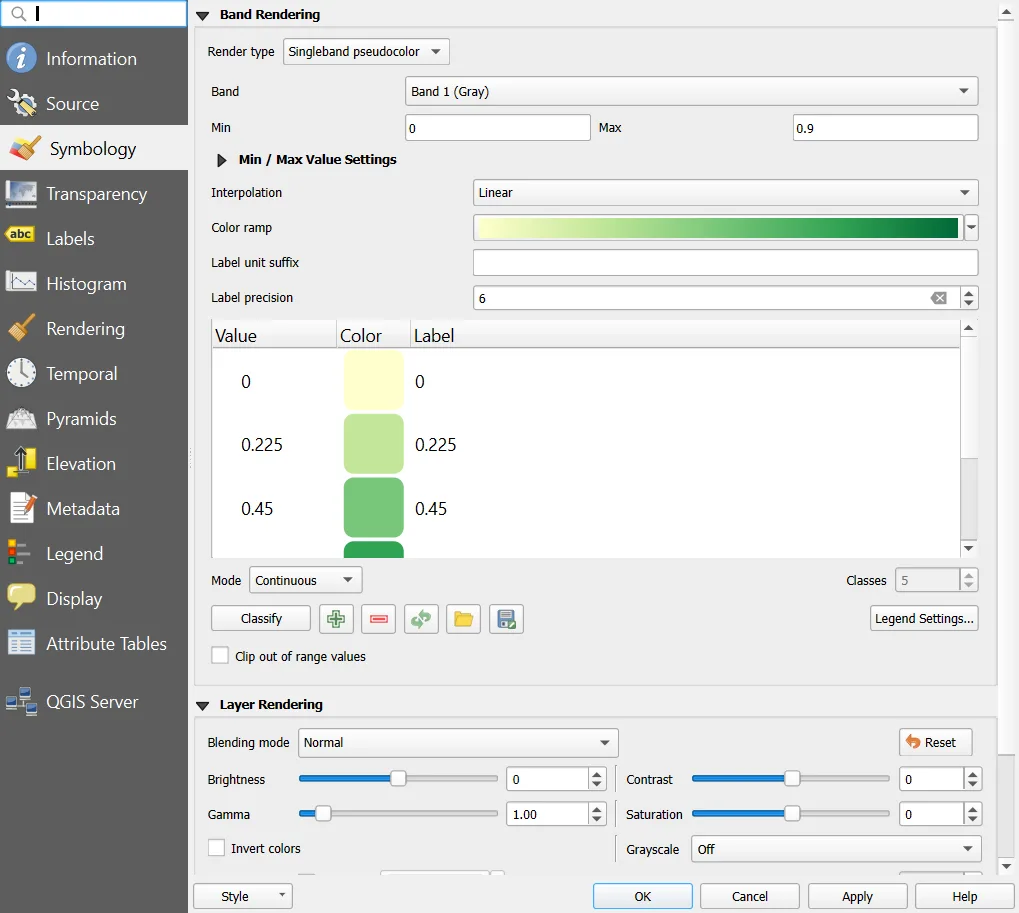Screen dimensions: 1019x913
Task: Open the Style button menu
Action: point(243,896)
